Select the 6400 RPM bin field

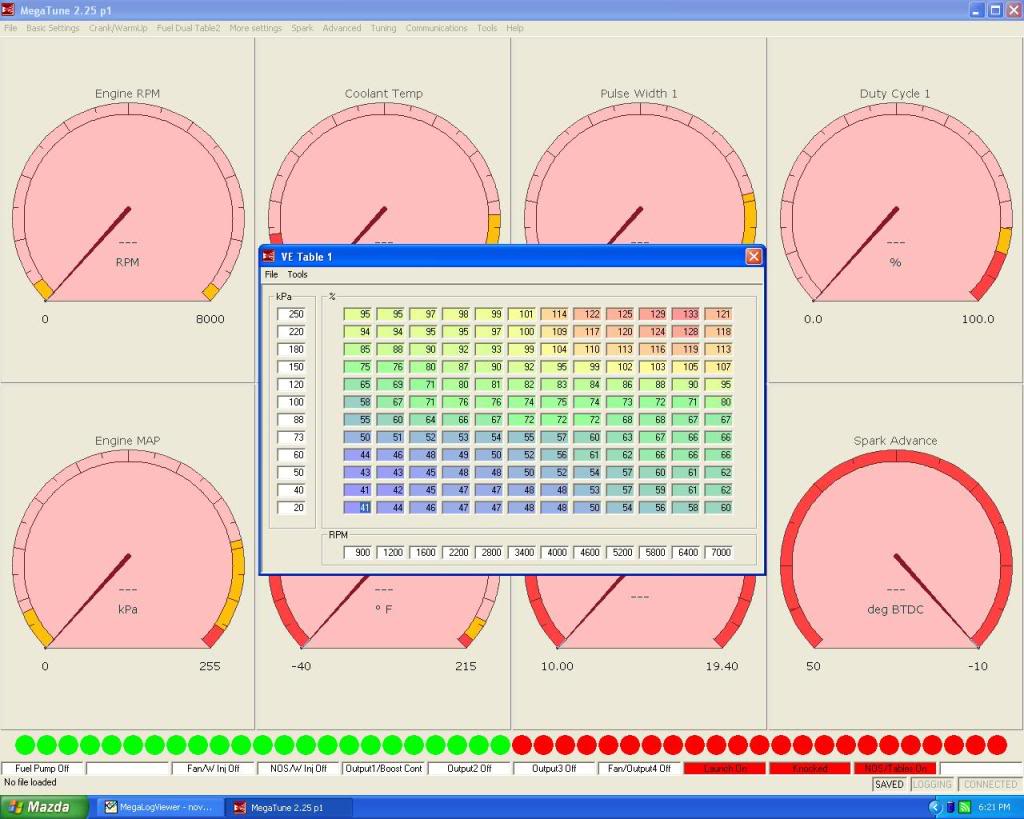[686, 553]
